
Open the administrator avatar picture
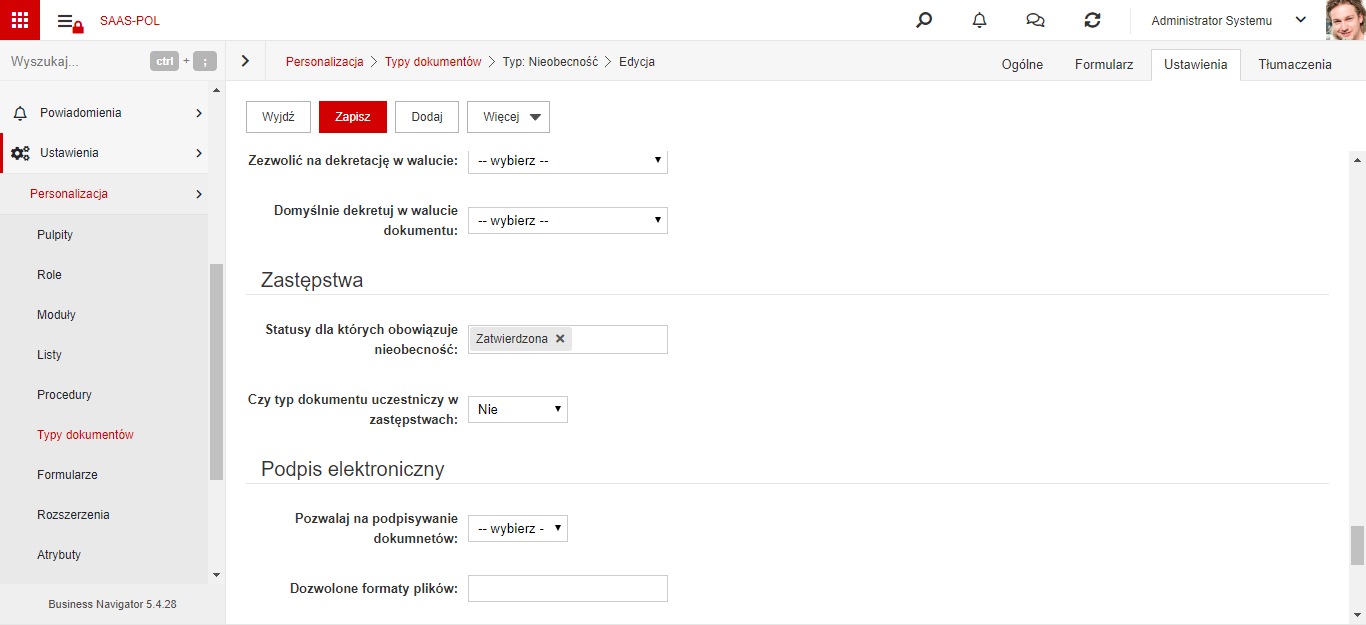point(1345,20)
